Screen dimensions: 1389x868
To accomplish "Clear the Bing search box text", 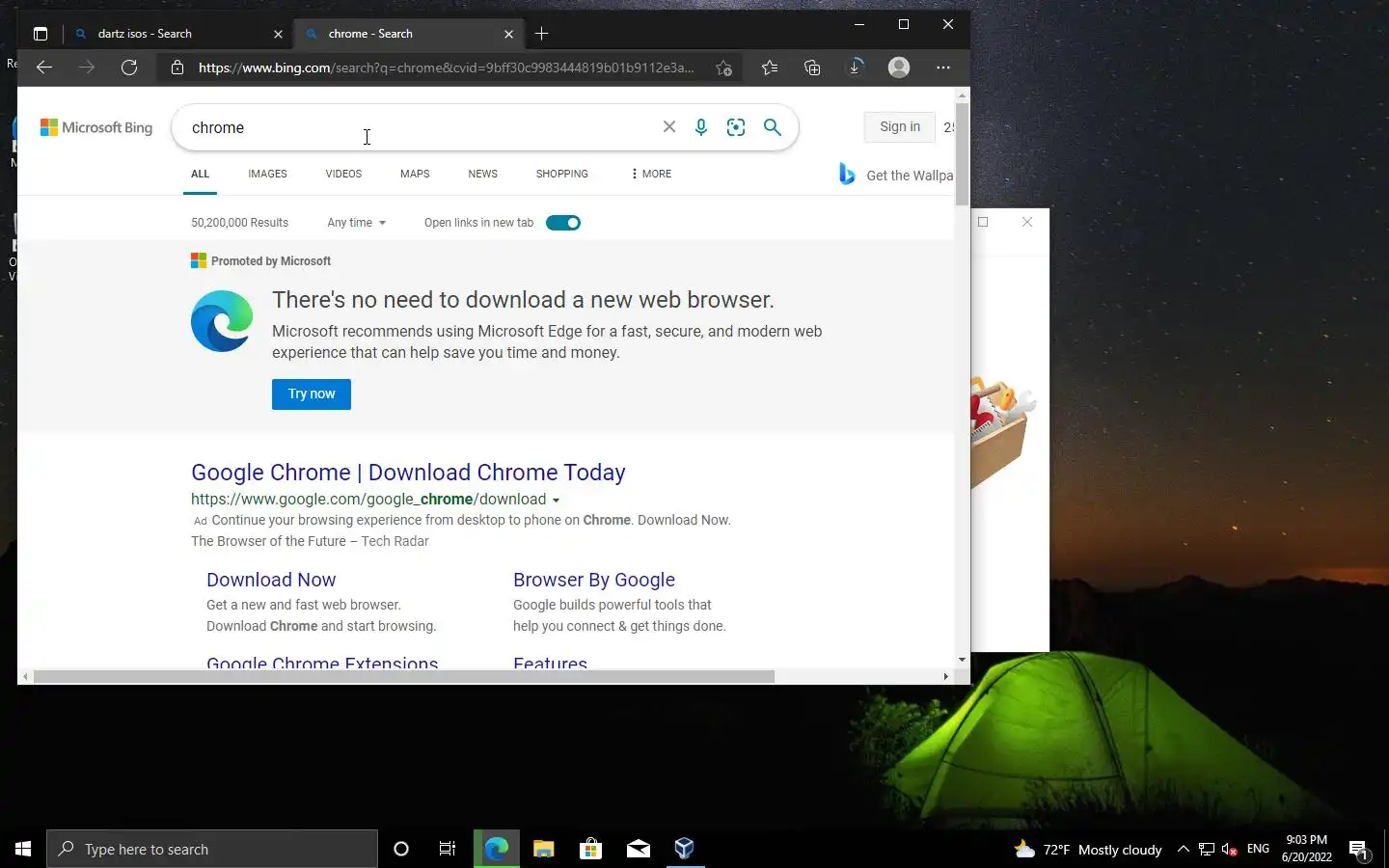I will point(669,127).
